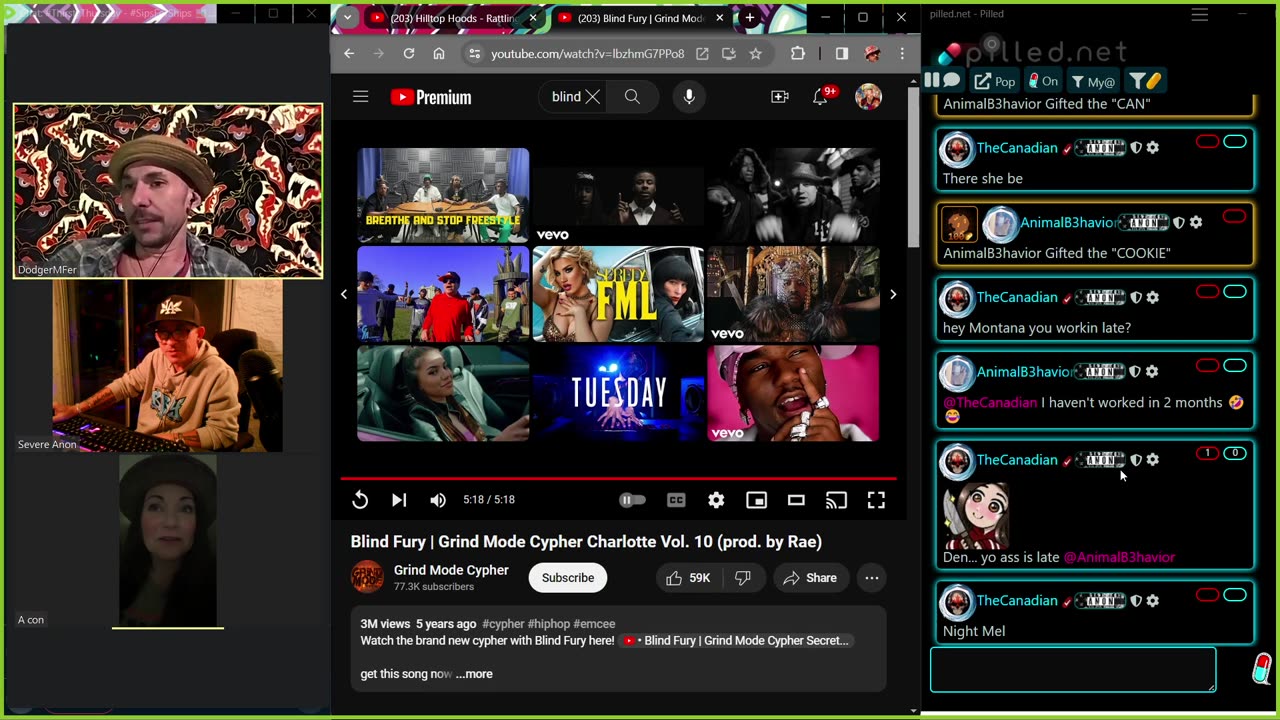Open the TUESDAY video thumbnail
The width and height of the screenshot is (1280, 720).
[x=618, y=393]
